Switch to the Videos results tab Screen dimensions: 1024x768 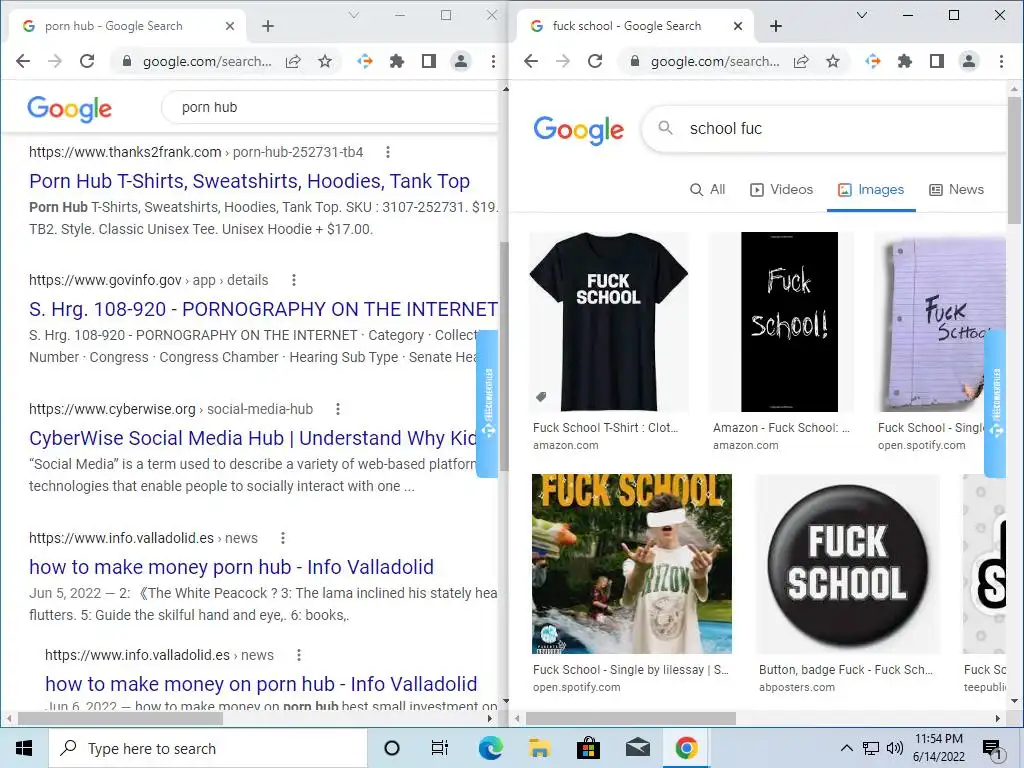coord(781,189)
